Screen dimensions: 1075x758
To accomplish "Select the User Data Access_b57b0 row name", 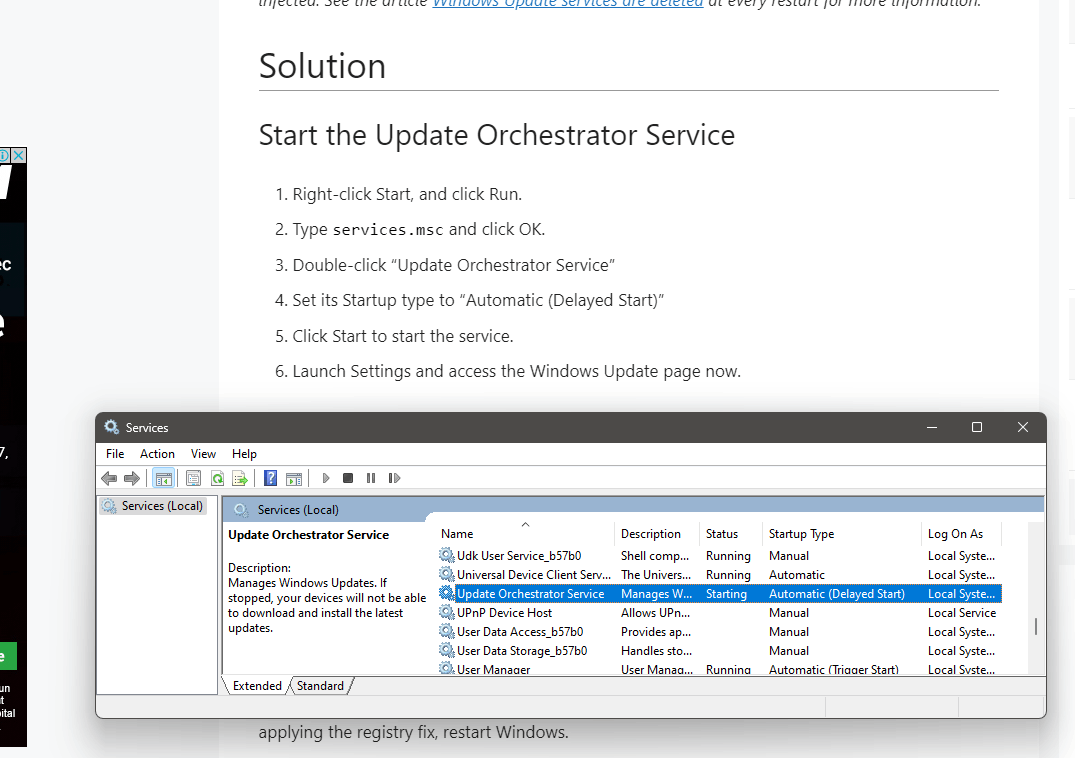I will pos(520,632).
